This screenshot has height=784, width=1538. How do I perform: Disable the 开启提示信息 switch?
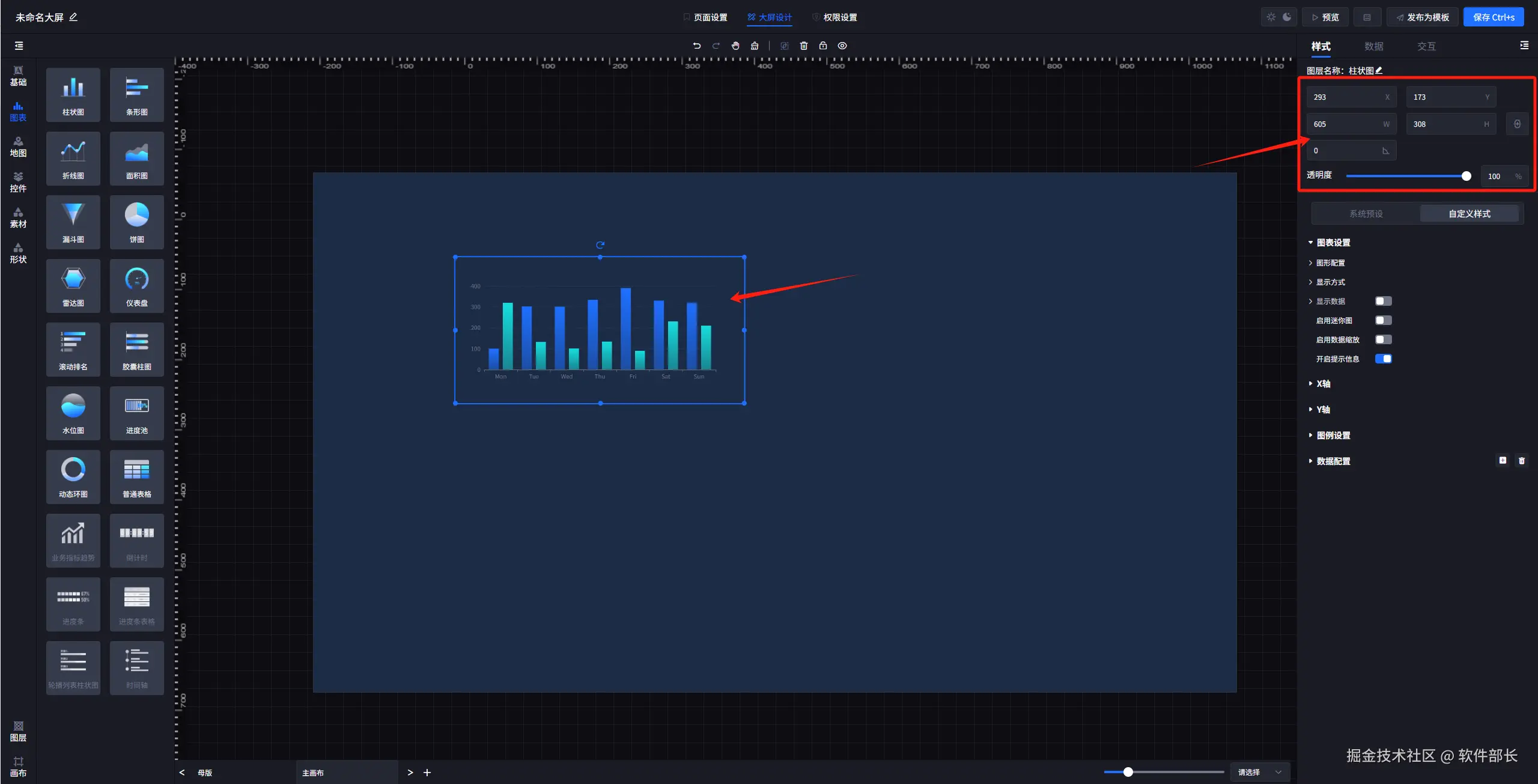click(1383, 359)
